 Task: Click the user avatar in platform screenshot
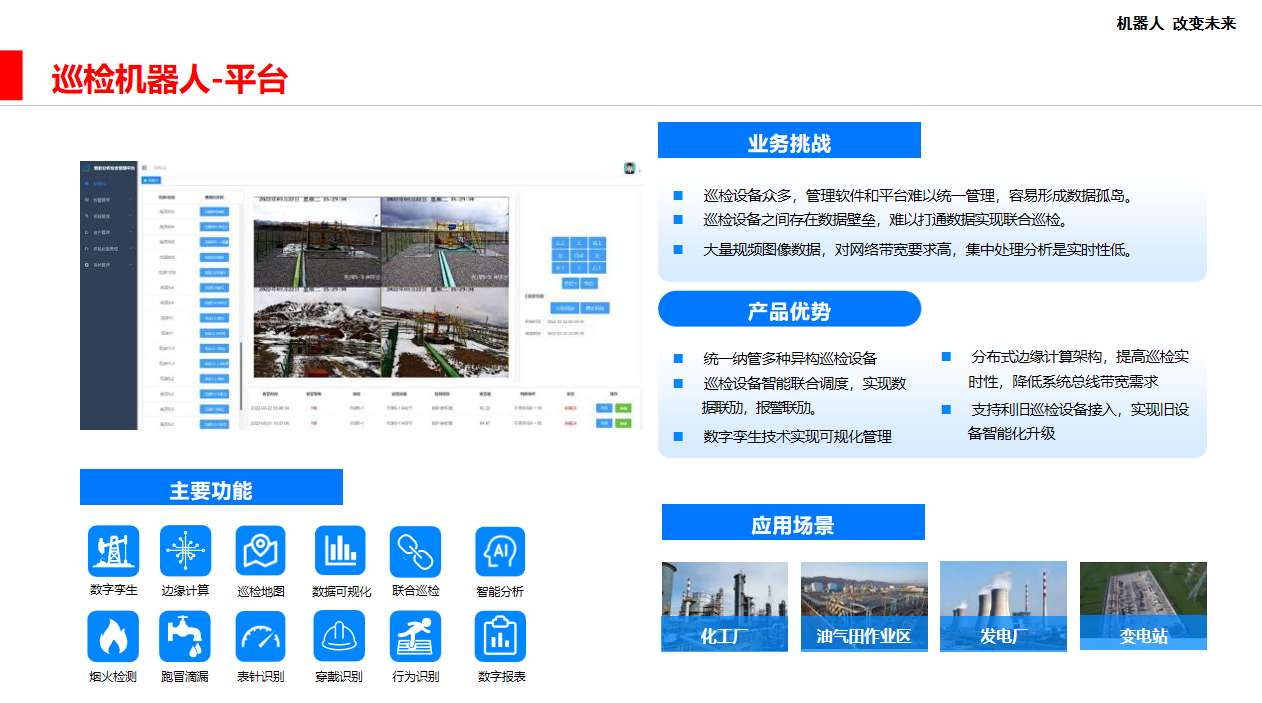point(630,168)
